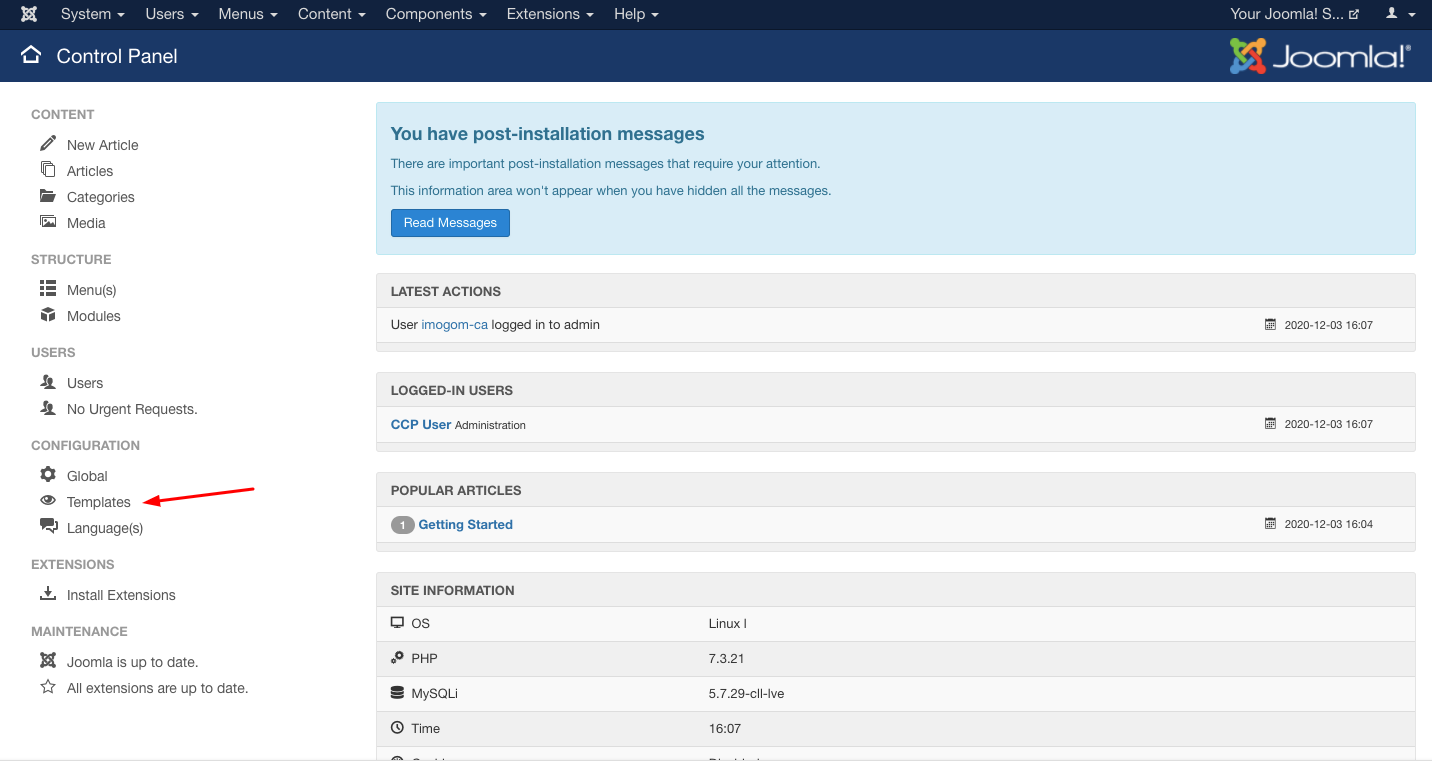Click calendar icon in Logged-in Users row
The image size is (1432, 761).
tap(1270, 424)
